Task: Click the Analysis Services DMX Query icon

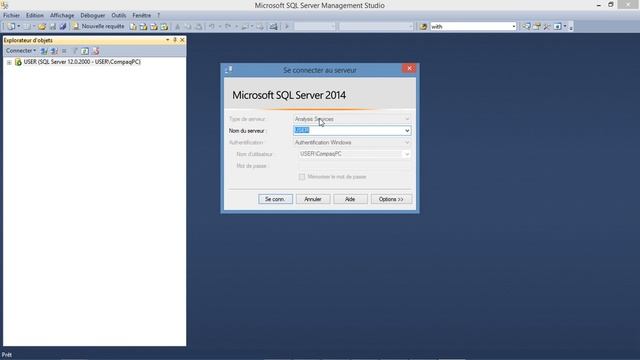Action: pos(154,27)
